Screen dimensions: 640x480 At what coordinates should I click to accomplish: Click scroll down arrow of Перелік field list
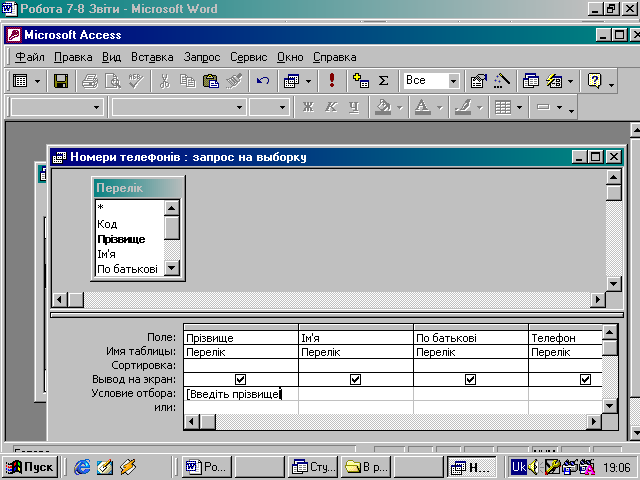coord(171,268)
